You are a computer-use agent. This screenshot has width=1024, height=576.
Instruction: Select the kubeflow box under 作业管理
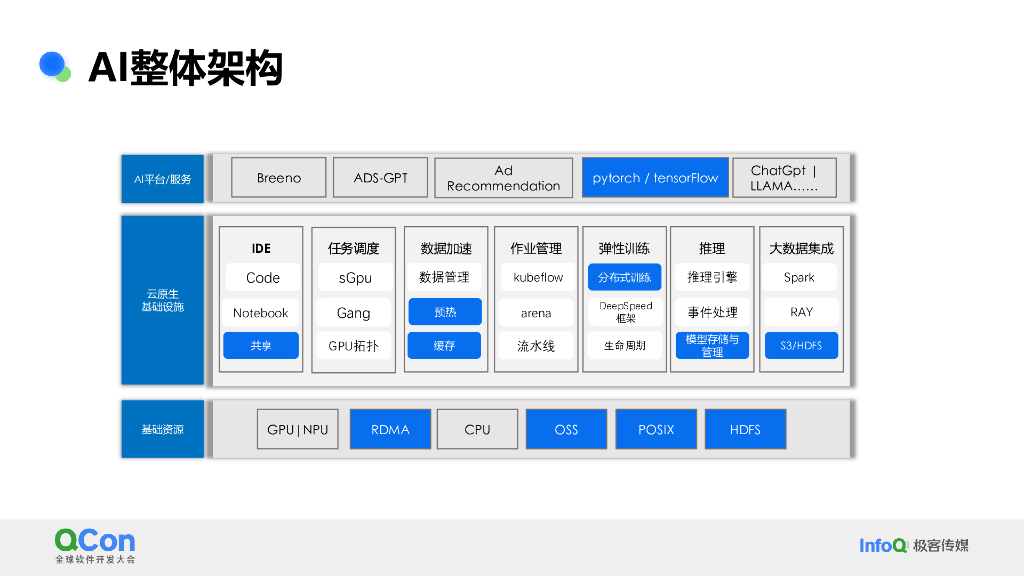(537, 278)
